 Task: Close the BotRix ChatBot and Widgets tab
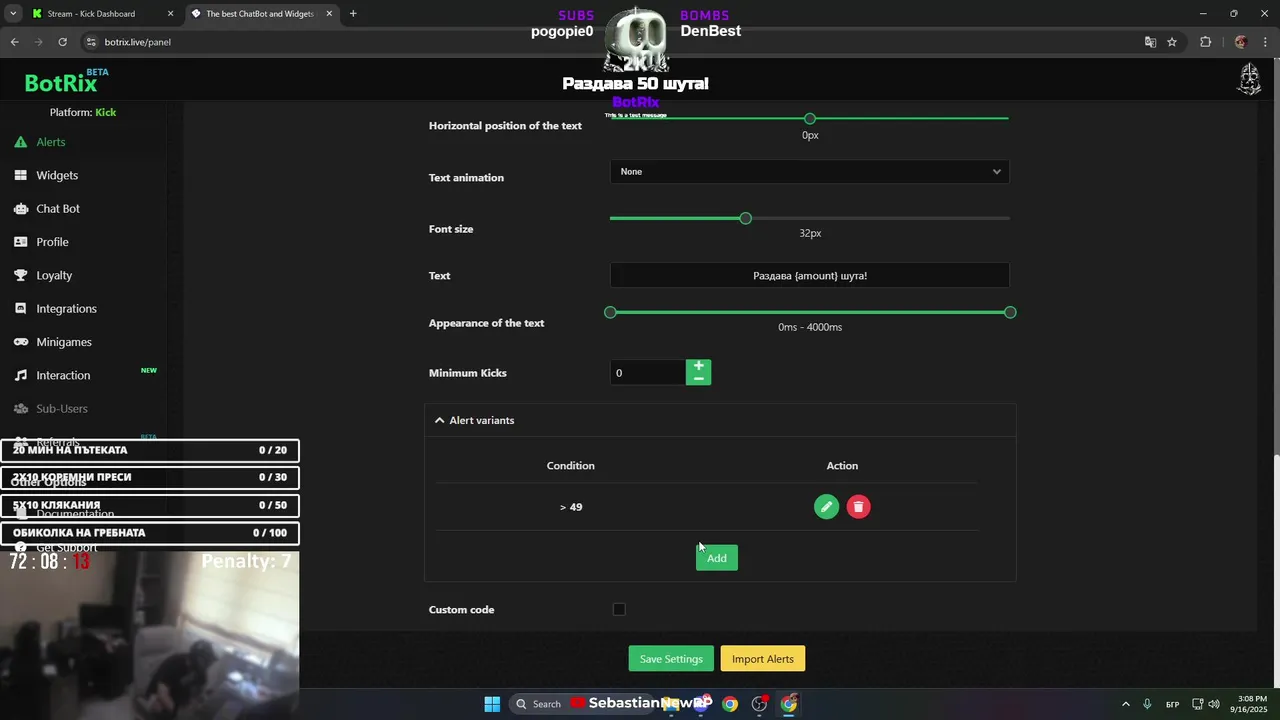pyautogui.click(x=329, y=14)
